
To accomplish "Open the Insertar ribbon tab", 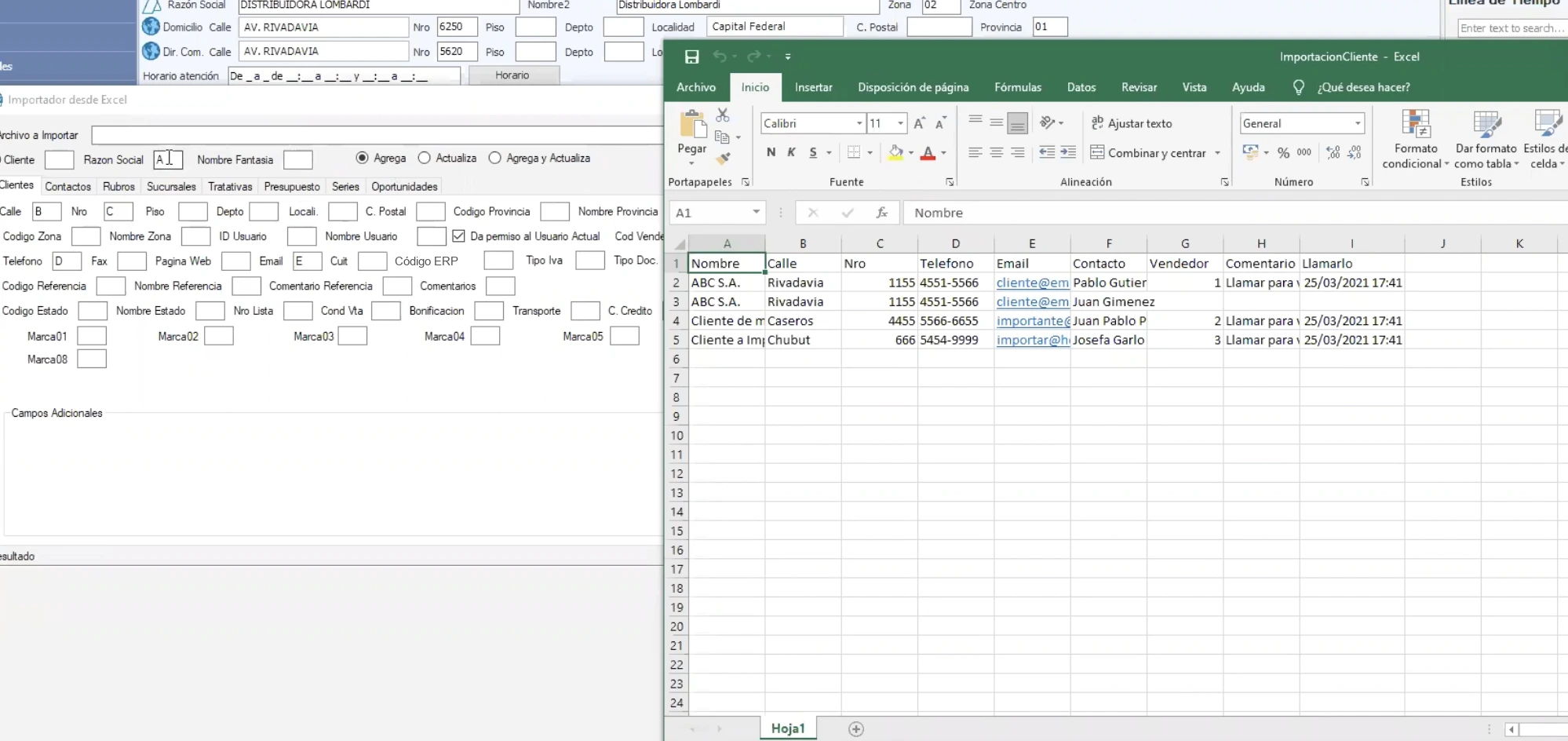I will click(x=813, y=87).
